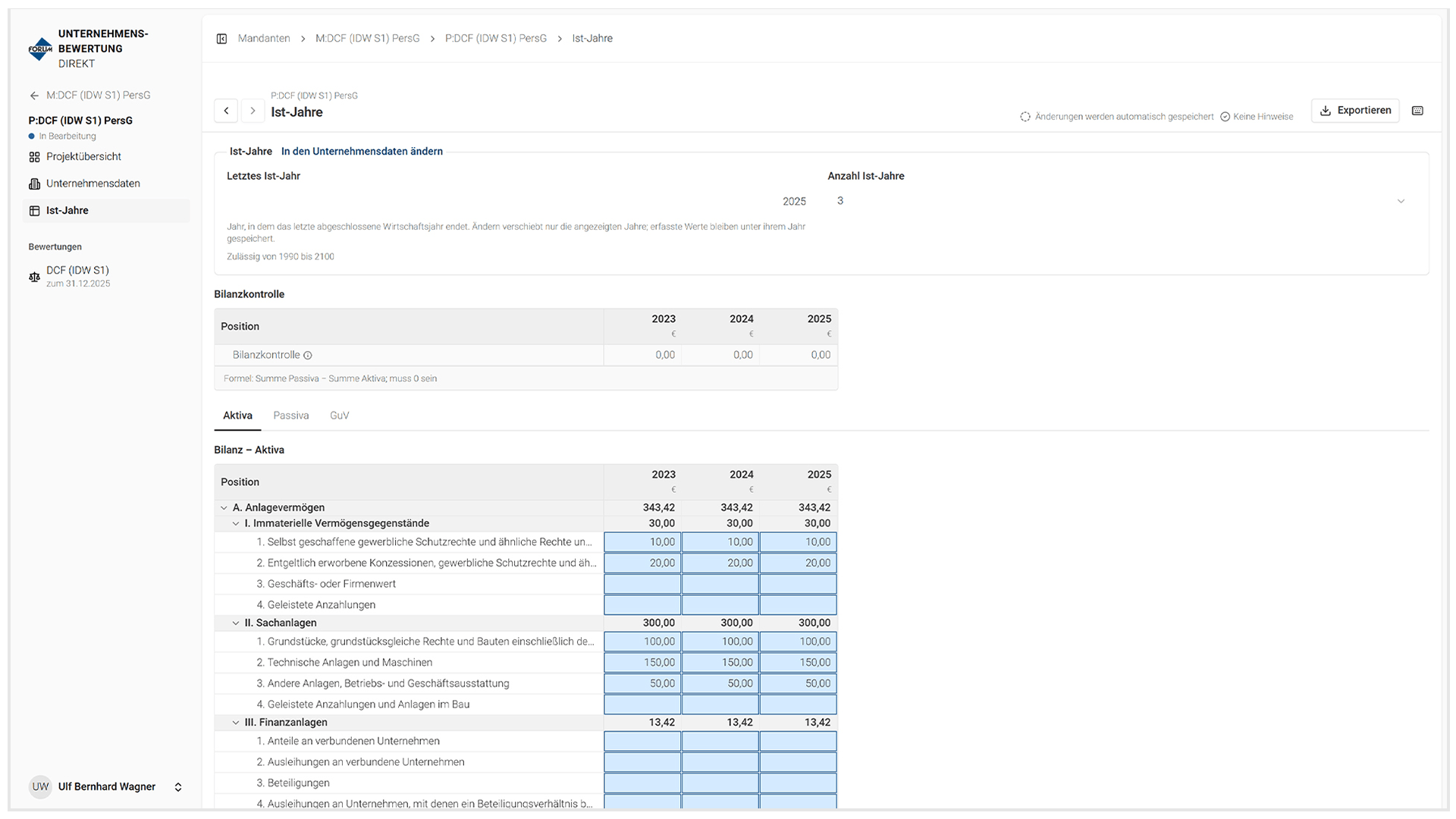Viewport: 1456px width, 819px height.
Task: Click the Keine Hinweise status indicator
Action: (x=1257, y=117)
